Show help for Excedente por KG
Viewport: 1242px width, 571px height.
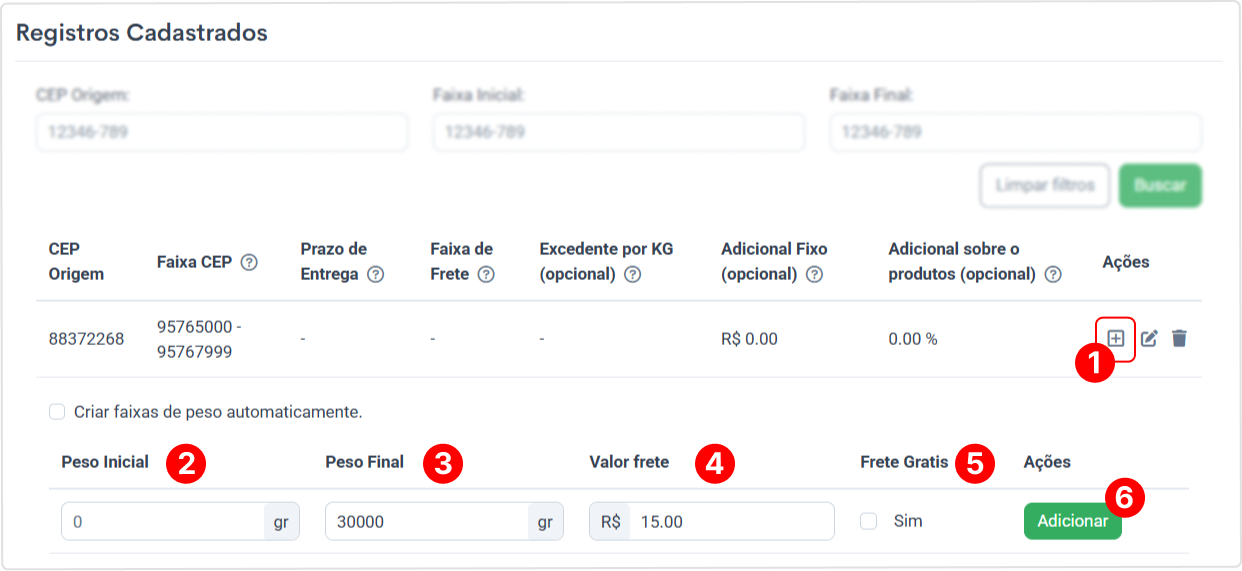pos(632,274)
